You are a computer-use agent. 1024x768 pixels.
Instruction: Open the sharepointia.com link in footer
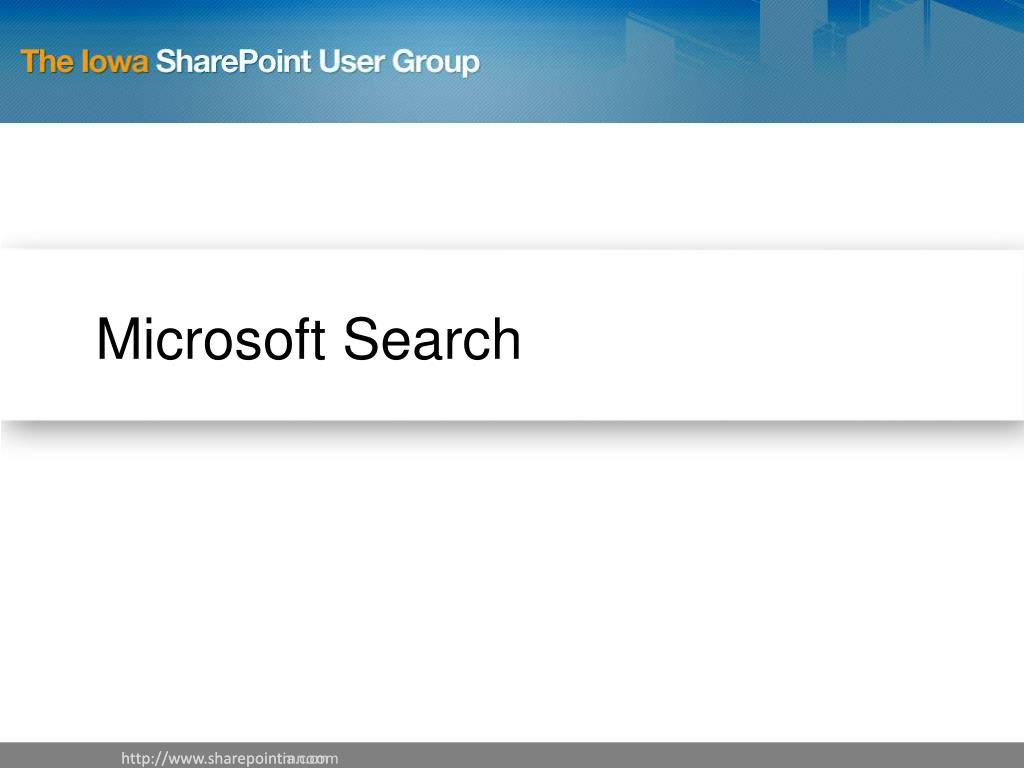coord(229,758)
